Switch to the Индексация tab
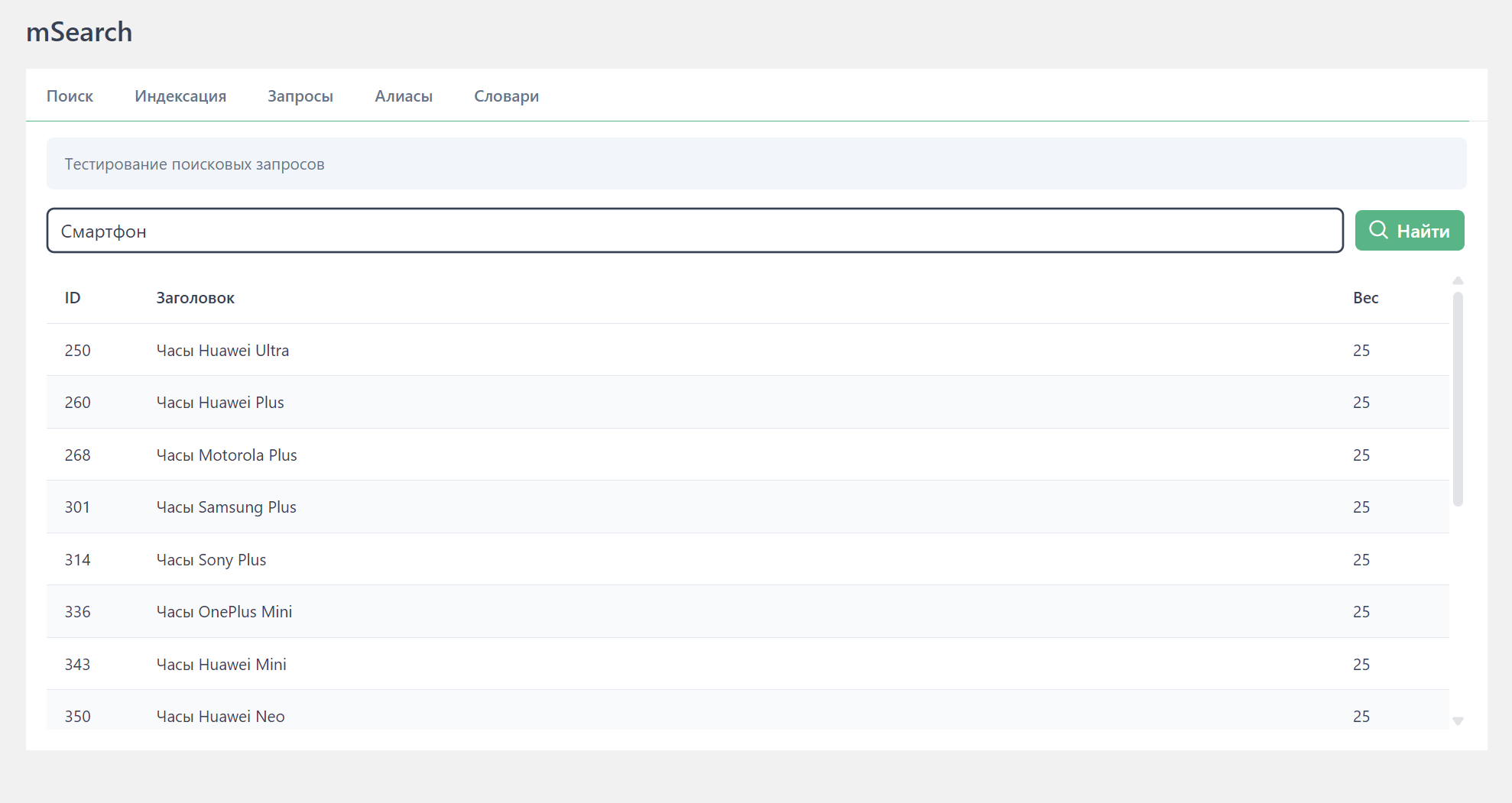Image resolution: width=1512 pixels, height=803 pixels. point(180,96)
